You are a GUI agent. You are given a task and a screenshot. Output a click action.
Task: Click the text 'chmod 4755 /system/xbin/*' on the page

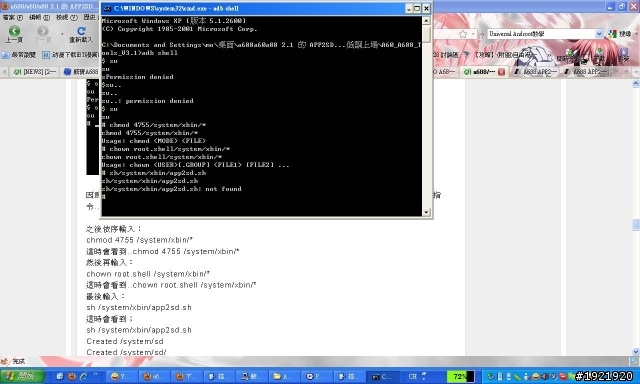click(x=140, y=240)
